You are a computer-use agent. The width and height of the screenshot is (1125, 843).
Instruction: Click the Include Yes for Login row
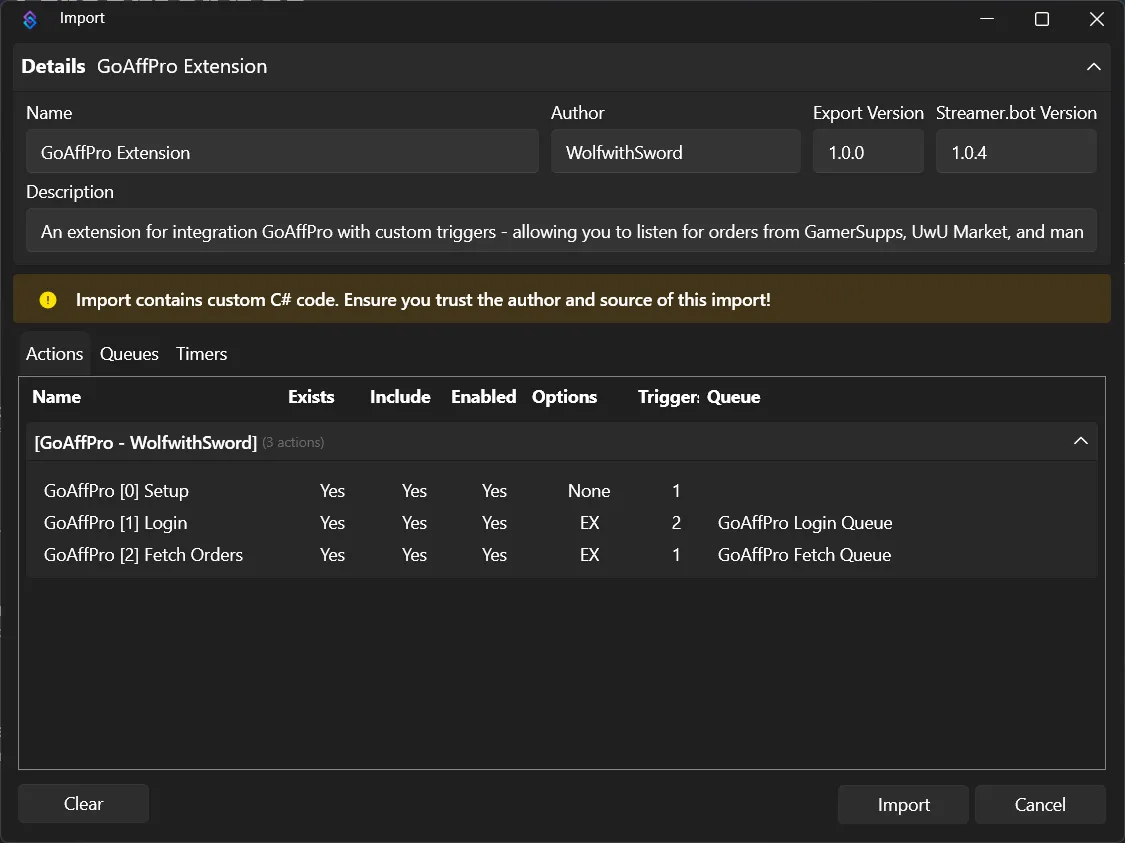tap(414, 523)
